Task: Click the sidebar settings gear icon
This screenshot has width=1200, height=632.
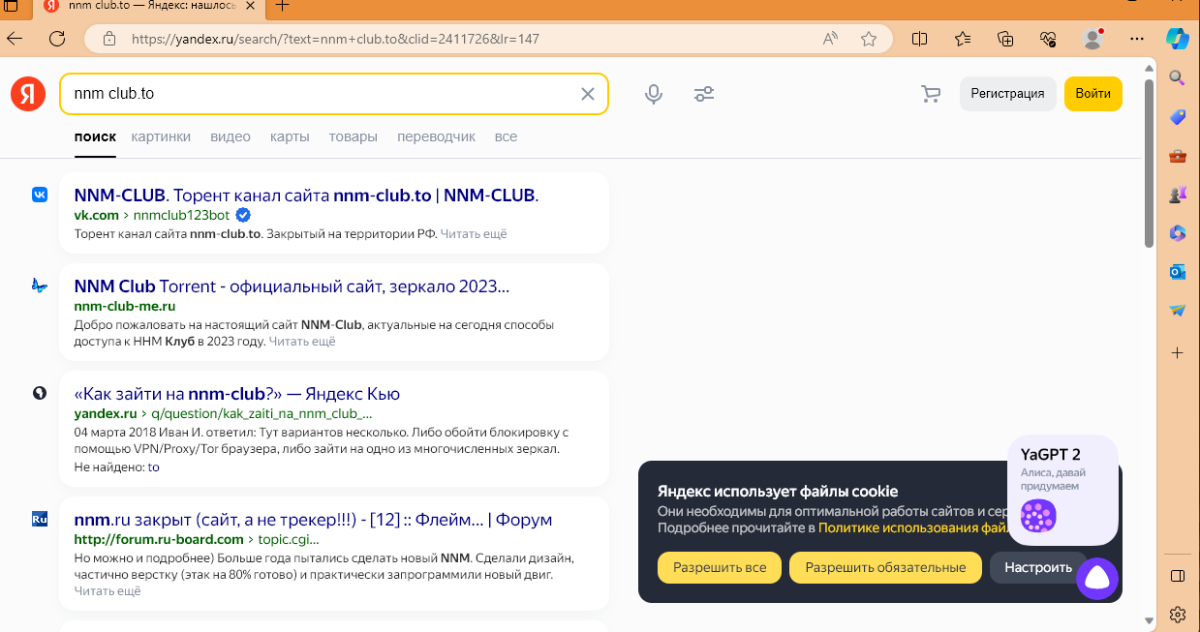Action: [x=1177, y=614]
